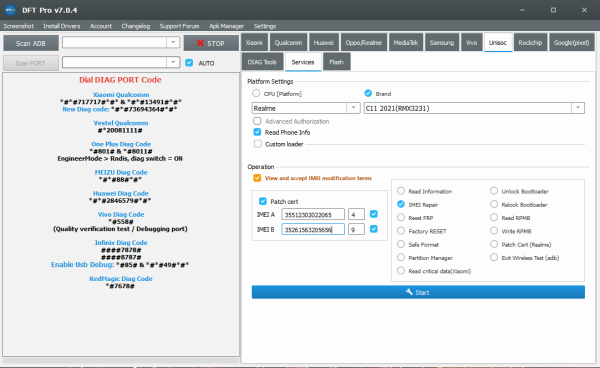
Task: Switch to the Rockchip tab
Action: (x=530, y=42)
